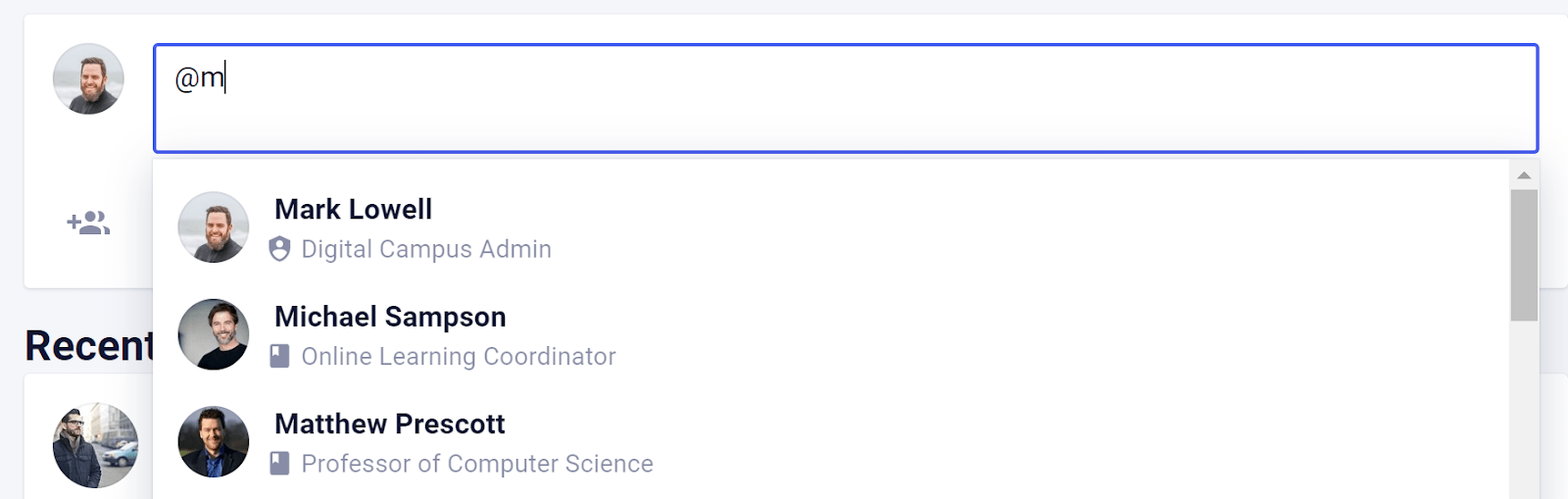This screenshot has width=1568, height=499.
Task: Click the scrollbar track below the thumb
Action: point(1524,412)
